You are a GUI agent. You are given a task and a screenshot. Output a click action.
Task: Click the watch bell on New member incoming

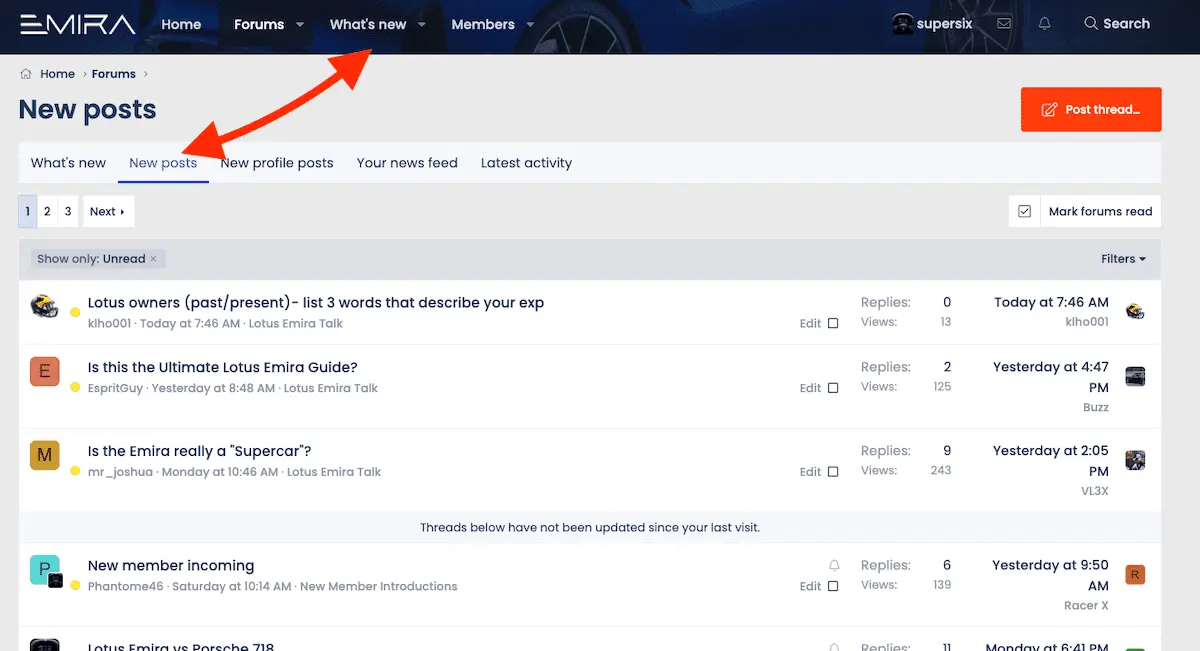coord(834,566)
